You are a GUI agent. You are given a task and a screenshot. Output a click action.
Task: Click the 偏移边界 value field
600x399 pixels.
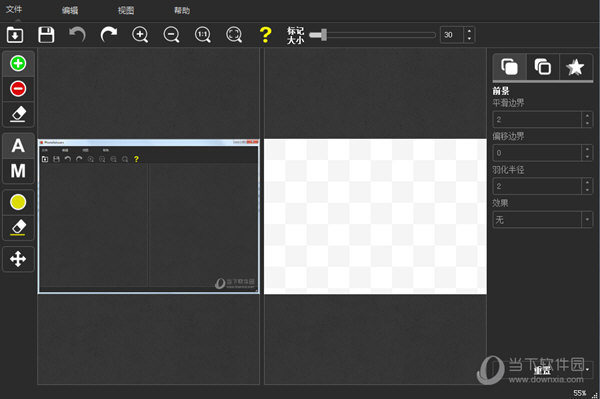click(537, 153)
